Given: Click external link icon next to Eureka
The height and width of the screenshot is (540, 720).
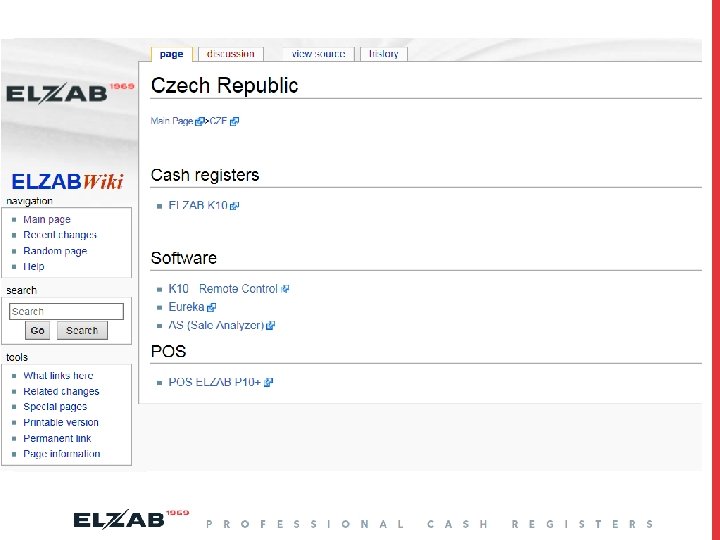Looking at the screenshot, I should (211, 308).
